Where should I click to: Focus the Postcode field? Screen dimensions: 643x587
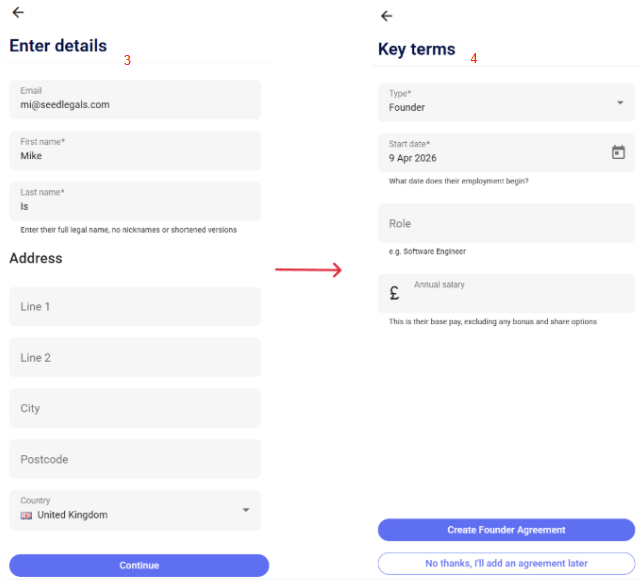(x=135, y=459)
